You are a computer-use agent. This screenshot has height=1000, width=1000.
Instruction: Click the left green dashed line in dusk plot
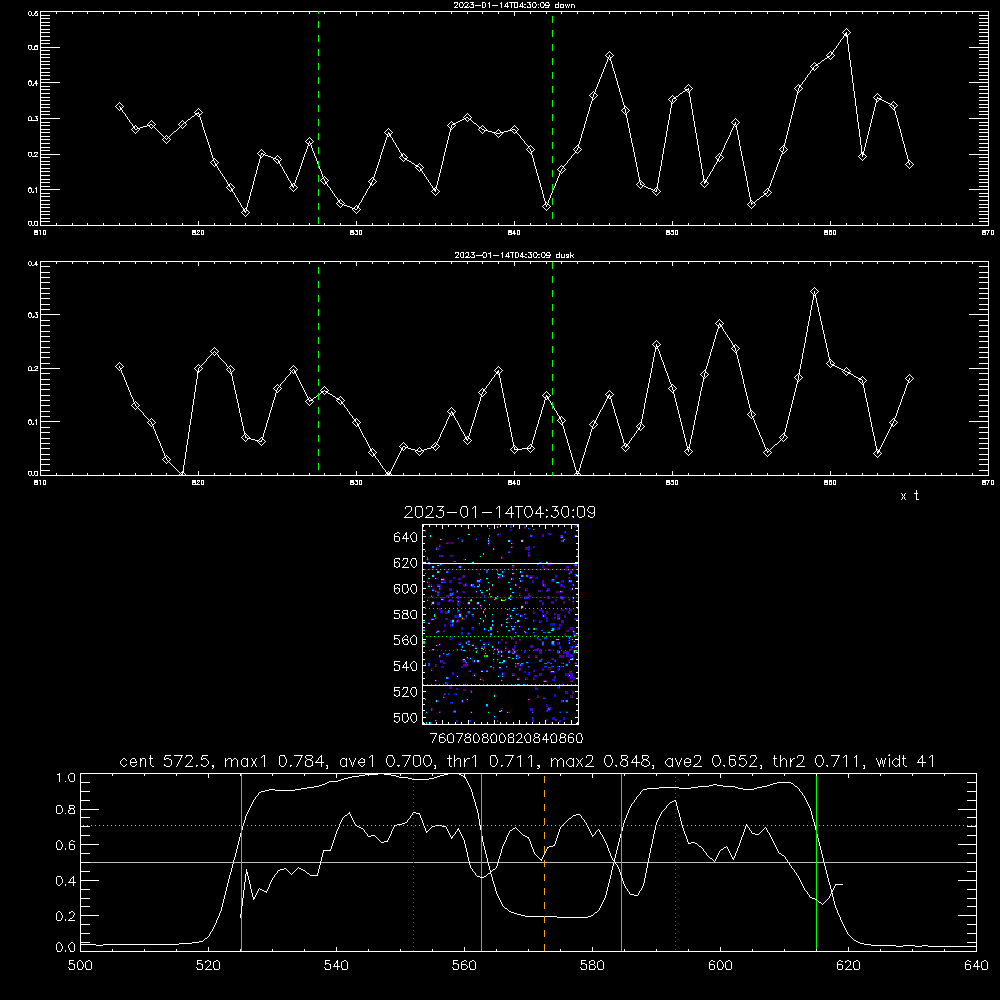(318, 368)
